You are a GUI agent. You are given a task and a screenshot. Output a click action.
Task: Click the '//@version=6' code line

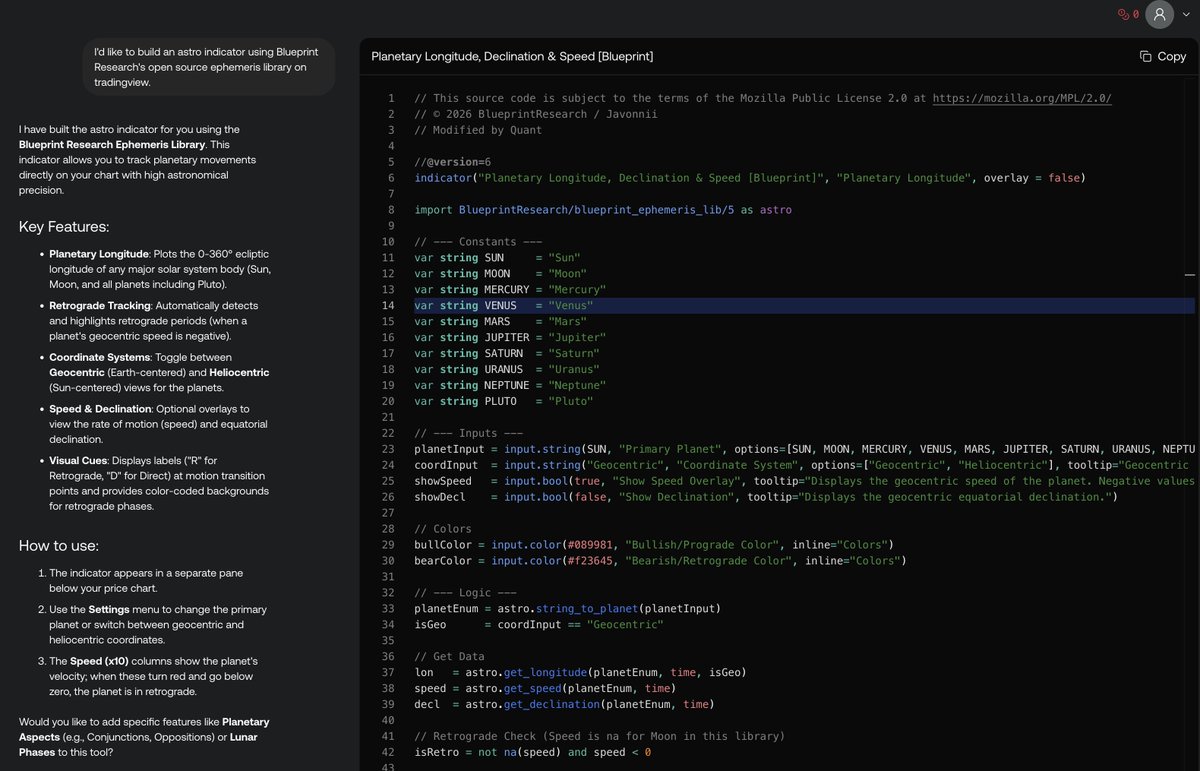(x=453, y=162)
